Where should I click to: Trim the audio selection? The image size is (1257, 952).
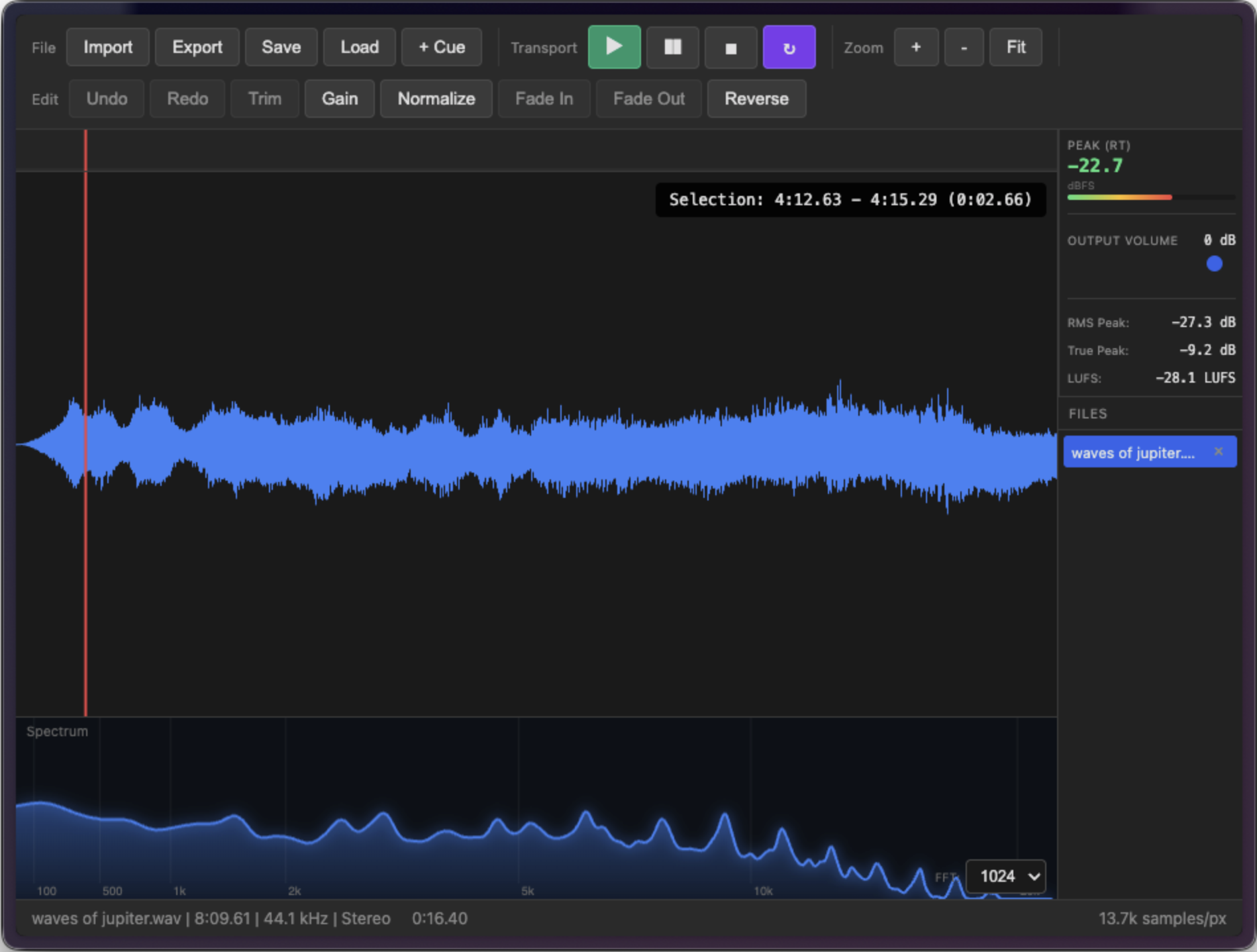pyautogui.click(x=264, y=99)
